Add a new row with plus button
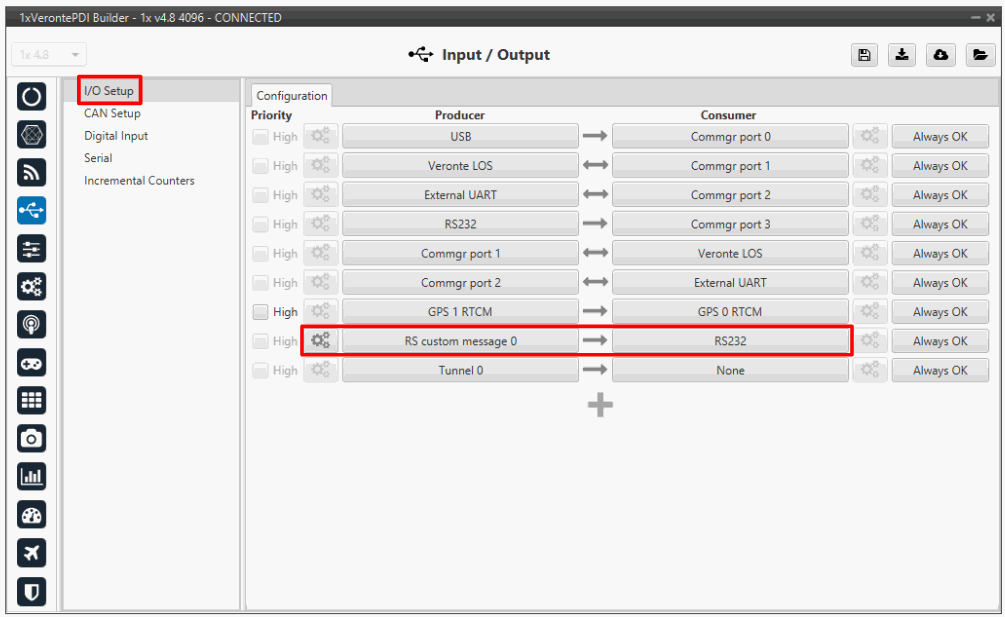Viewport: 1005px width, 617px height. [x=599, y=405]
